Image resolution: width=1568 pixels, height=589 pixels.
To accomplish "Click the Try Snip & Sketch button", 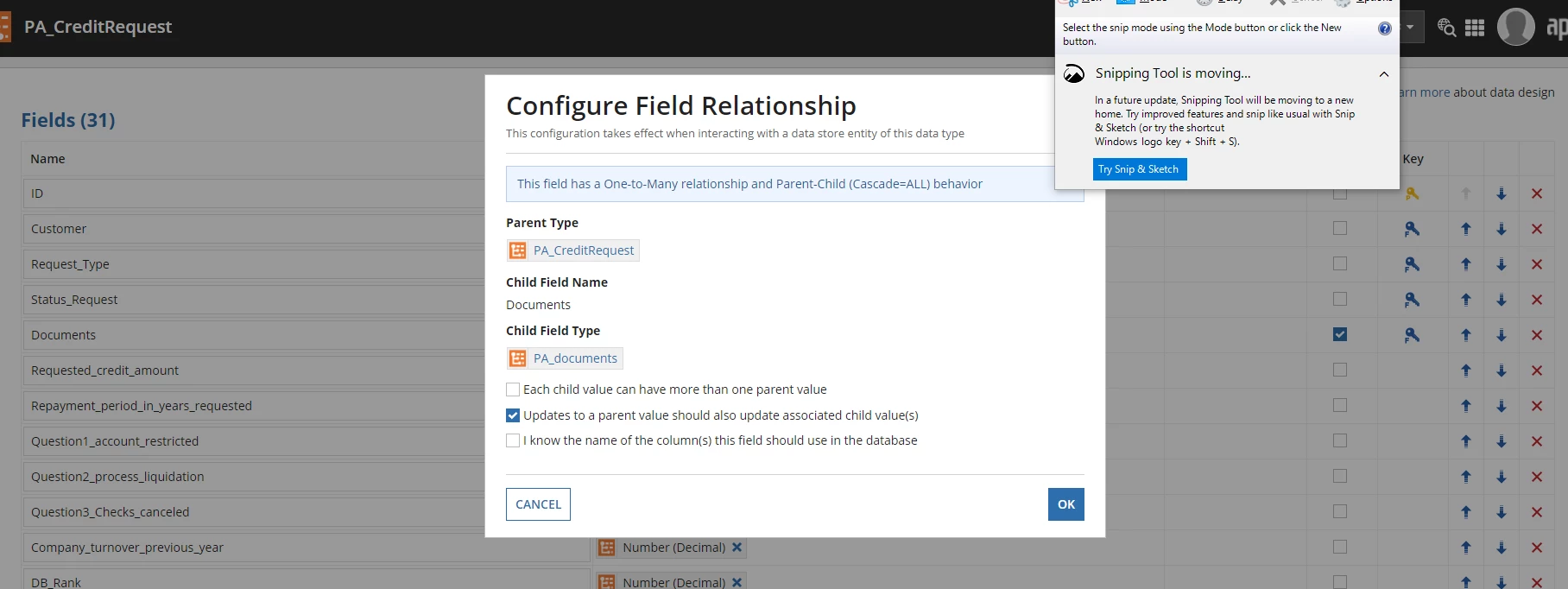I will tap(1140, 169).
